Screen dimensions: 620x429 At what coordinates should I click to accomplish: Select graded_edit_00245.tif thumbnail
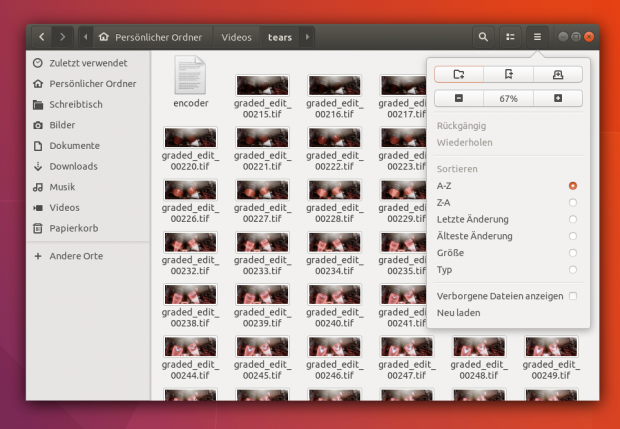click(263, 347)
